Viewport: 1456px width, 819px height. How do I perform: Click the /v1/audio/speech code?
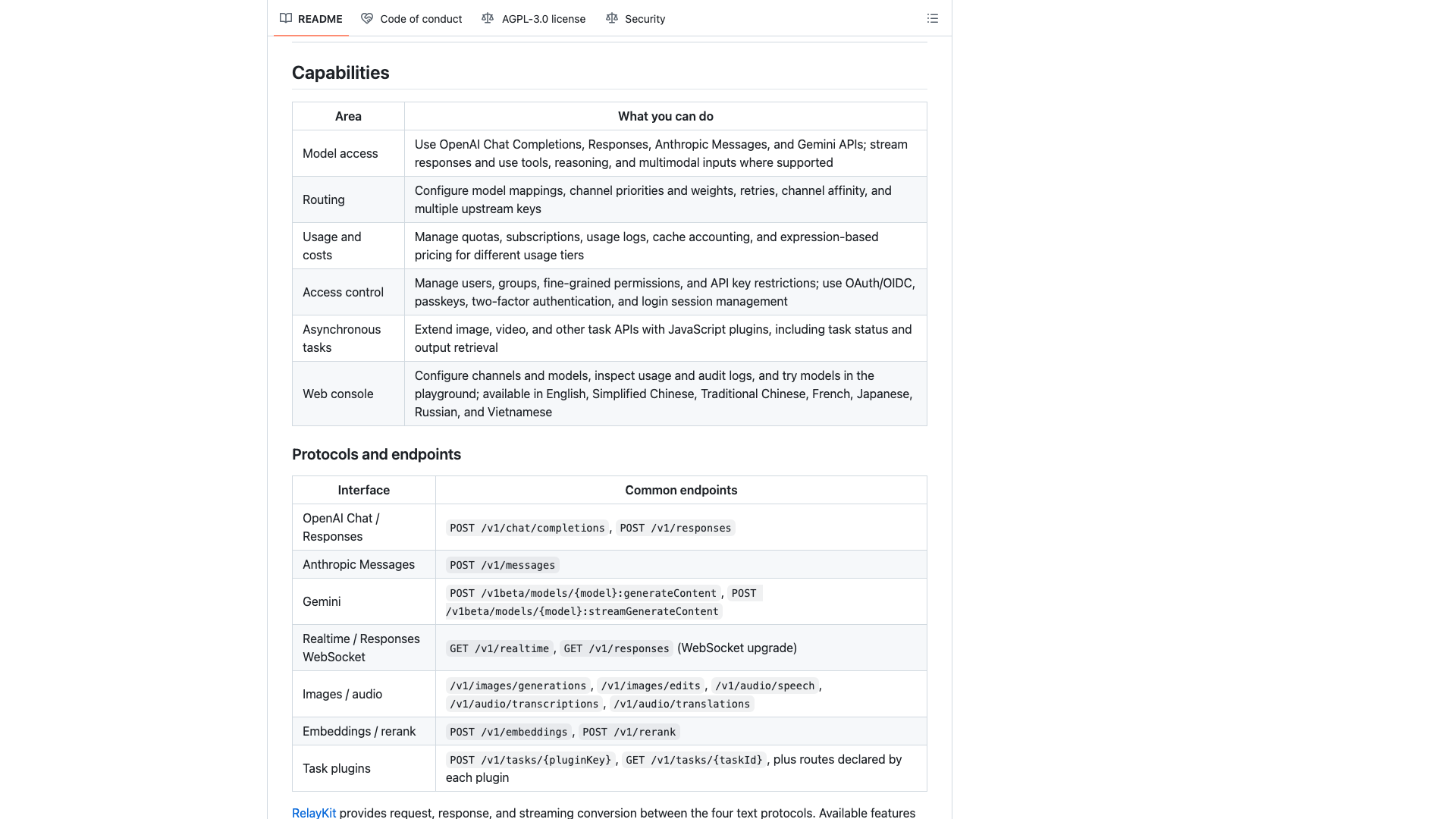coord(764,686)
